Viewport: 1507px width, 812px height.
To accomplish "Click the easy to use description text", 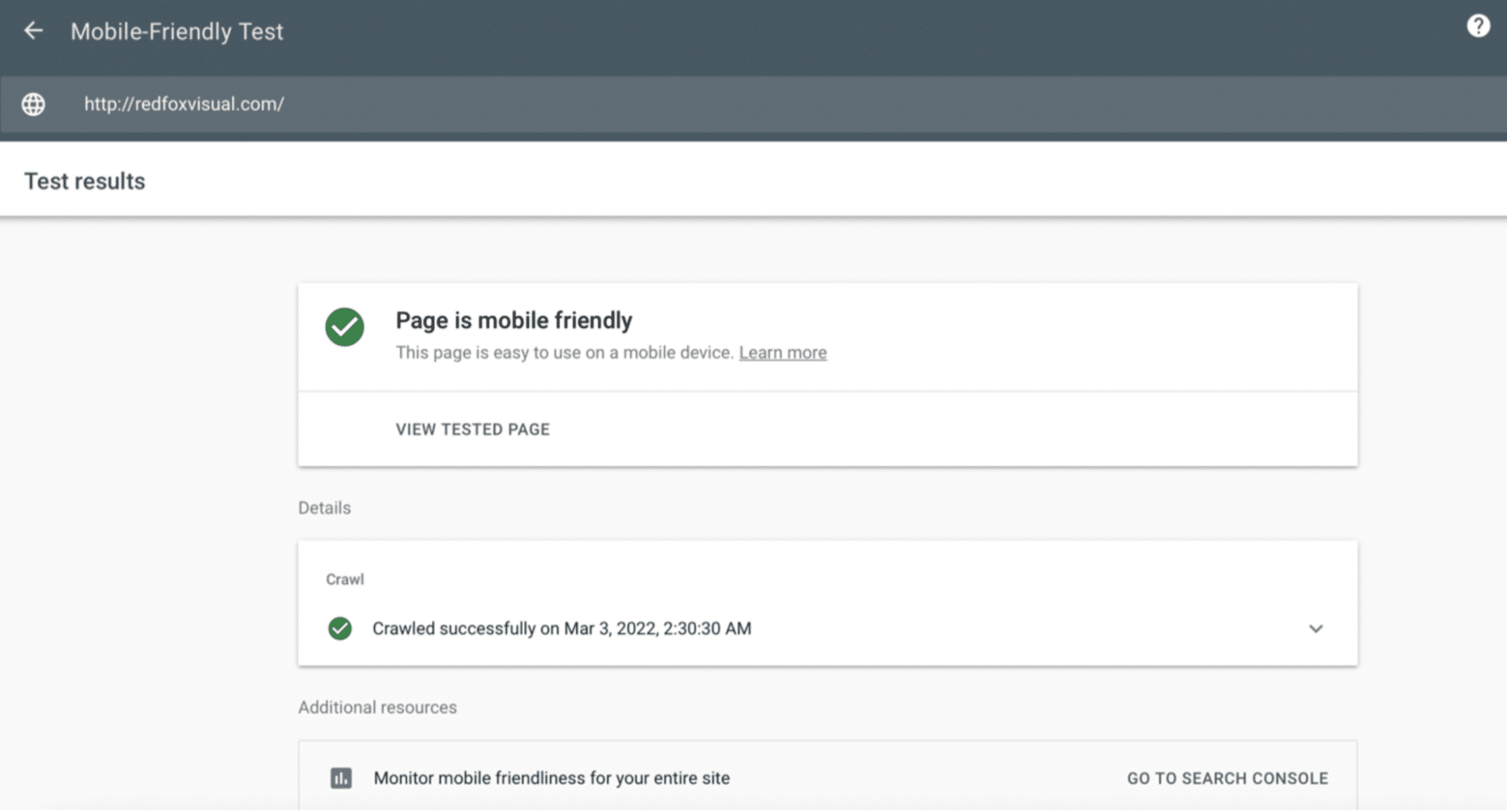I will pyautogui.click(x=564, y=353).
